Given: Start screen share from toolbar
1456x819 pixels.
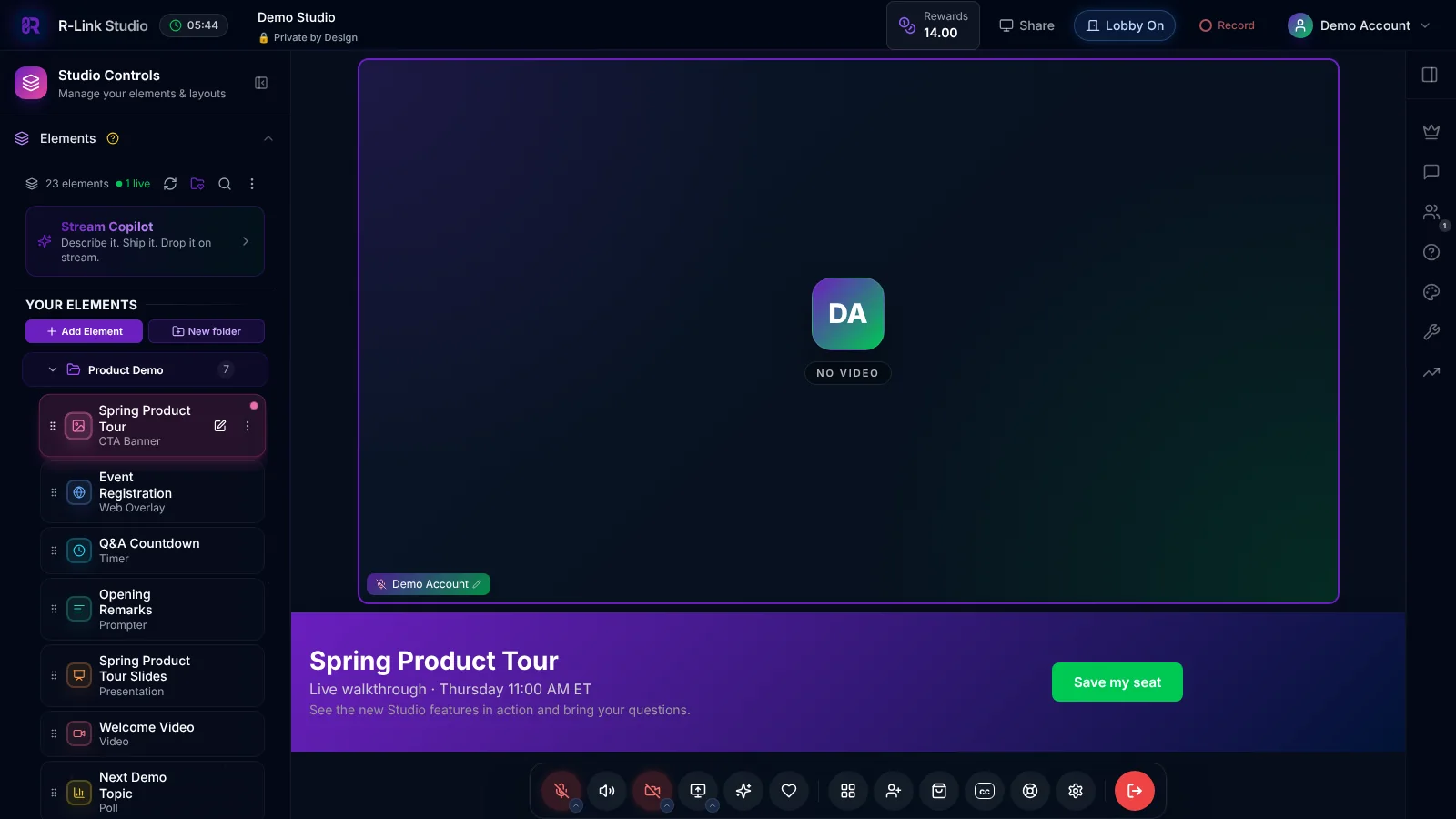Looking at the screenshot, I should pyautogui.click(x=698, y=791).
